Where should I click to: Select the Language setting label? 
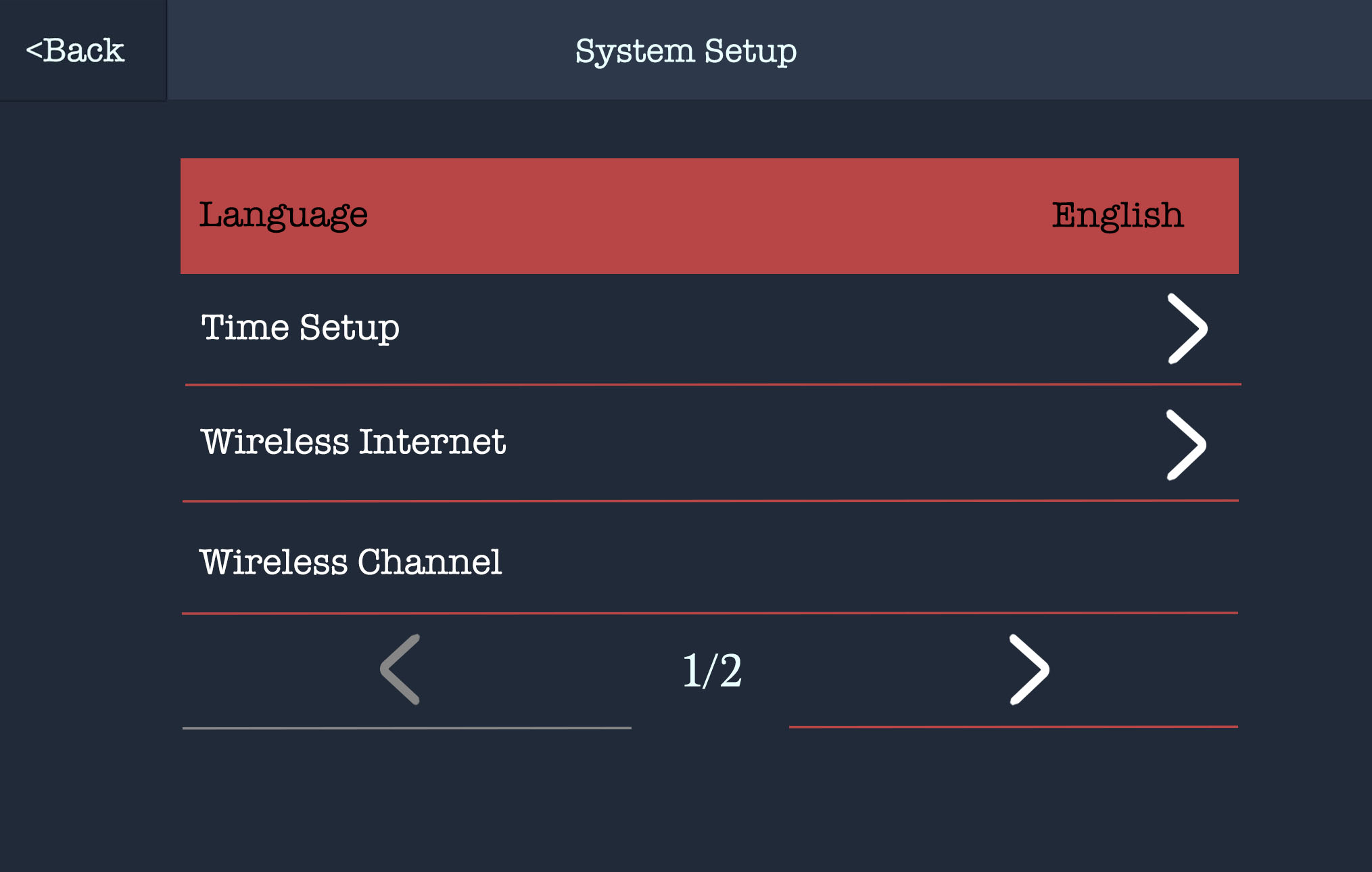point(283,216)
